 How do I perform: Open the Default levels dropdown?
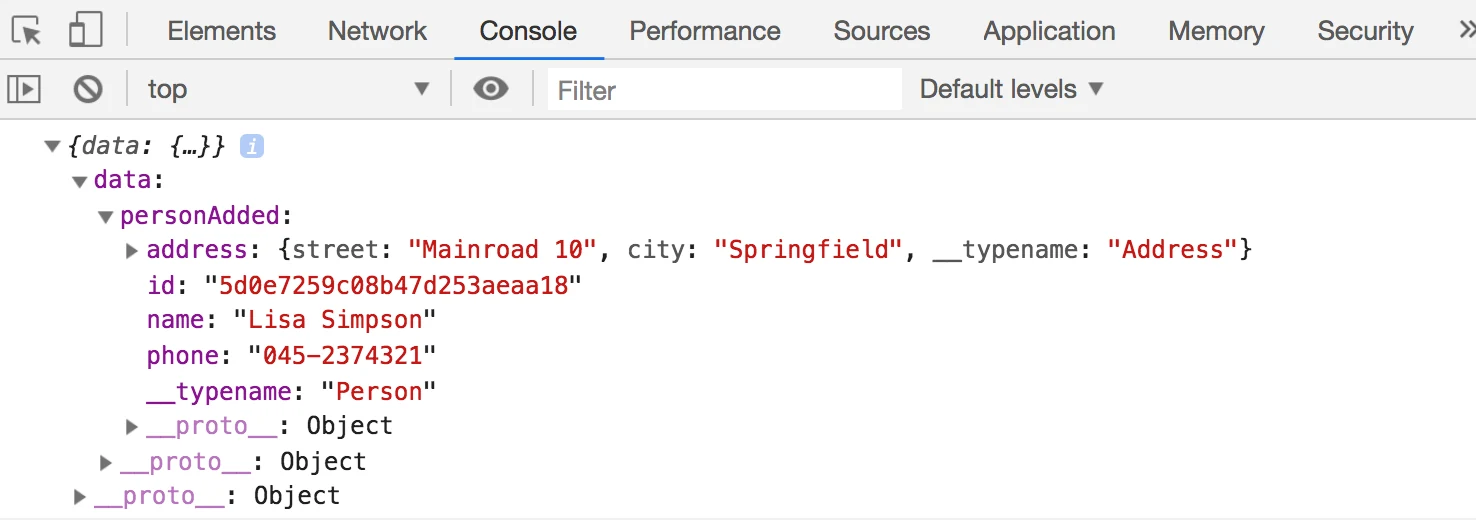(x=1011, y=89)
